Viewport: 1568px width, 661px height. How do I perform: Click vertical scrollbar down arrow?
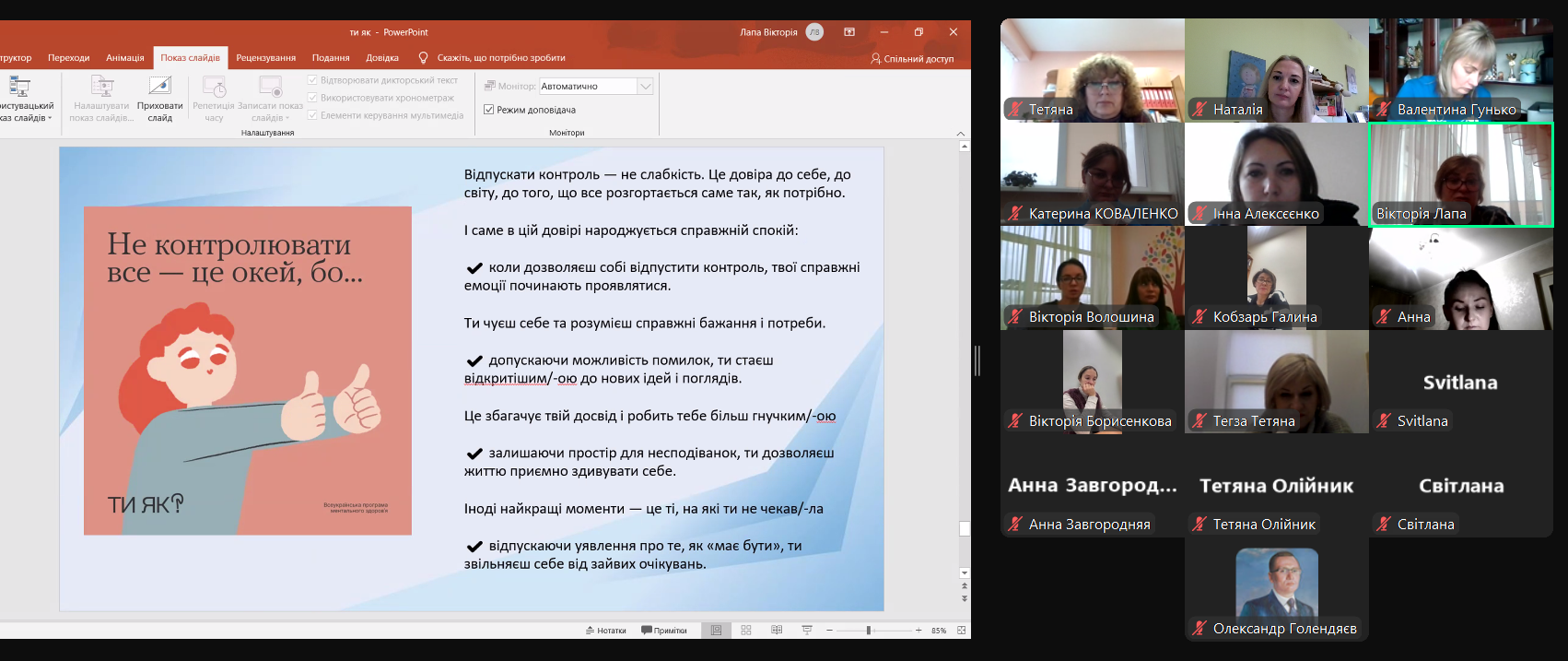pos(965,572)
